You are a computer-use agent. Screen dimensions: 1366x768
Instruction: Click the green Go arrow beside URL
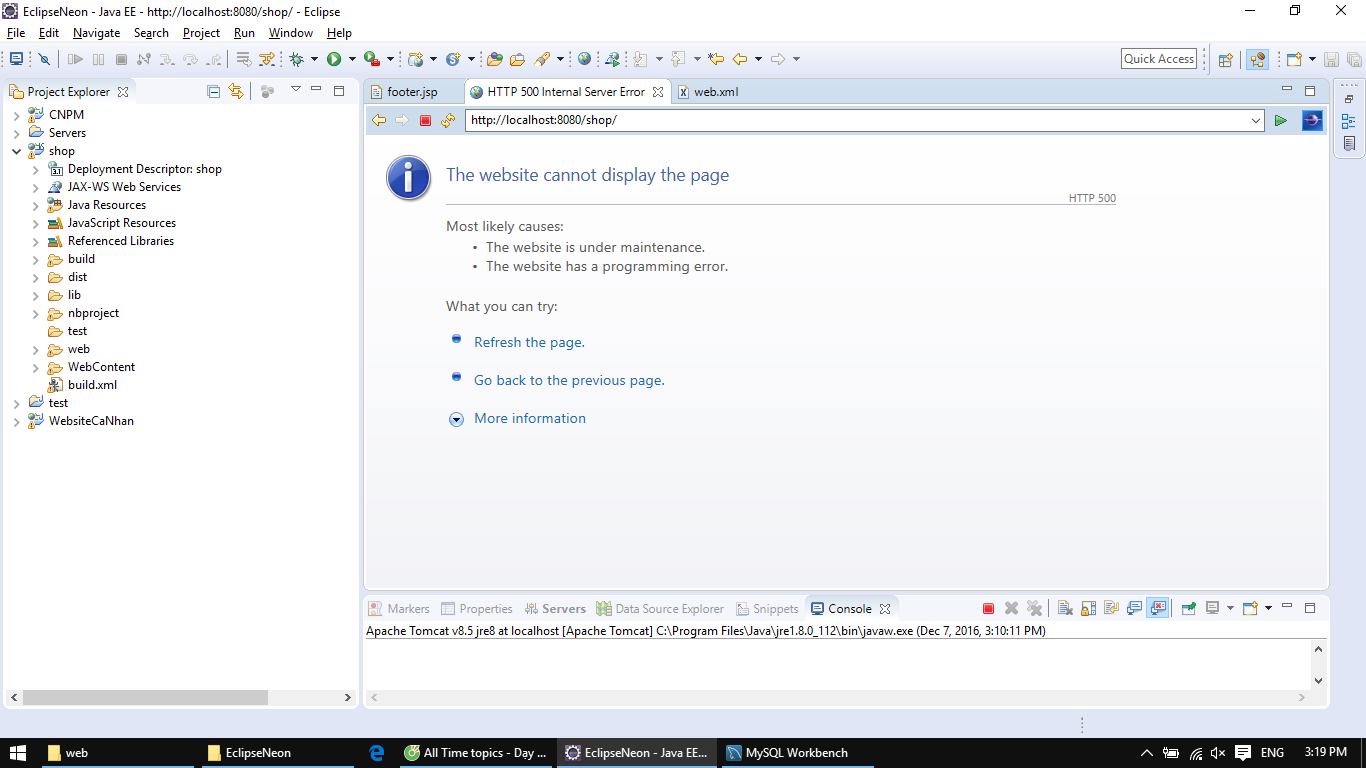tap(1281, 121)
